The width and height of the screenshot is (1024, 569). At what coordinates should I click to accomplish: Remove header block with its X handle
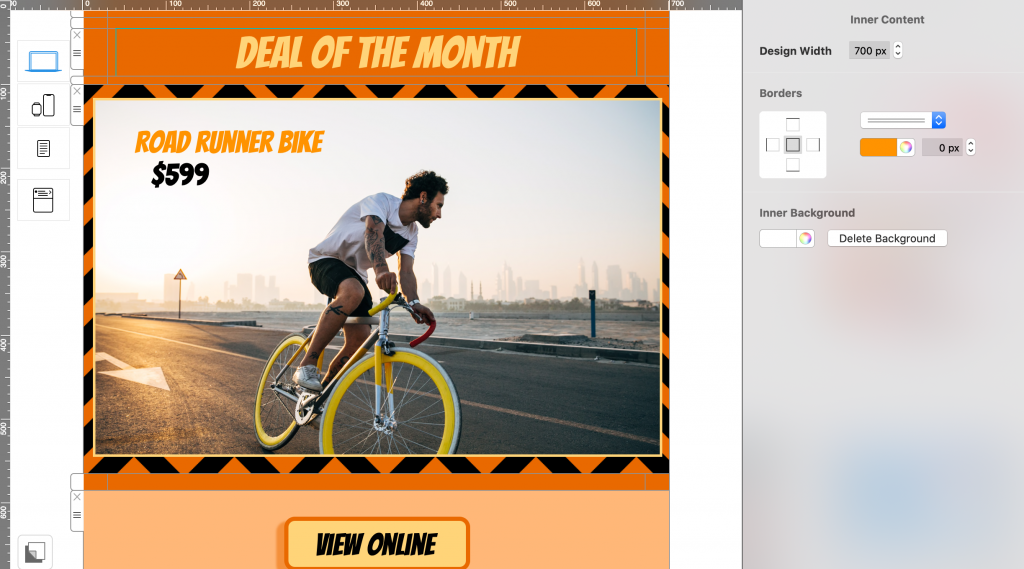tap(77, 35)
